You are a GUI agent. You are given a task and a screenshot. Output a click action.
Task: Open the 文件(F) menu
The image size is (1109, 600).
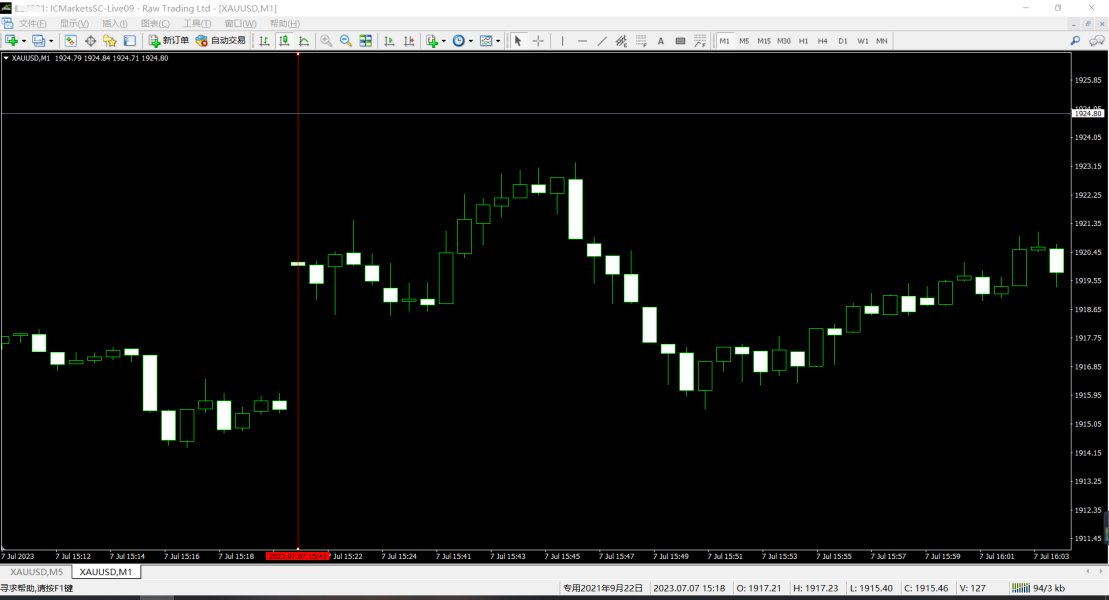click(33, 23)
